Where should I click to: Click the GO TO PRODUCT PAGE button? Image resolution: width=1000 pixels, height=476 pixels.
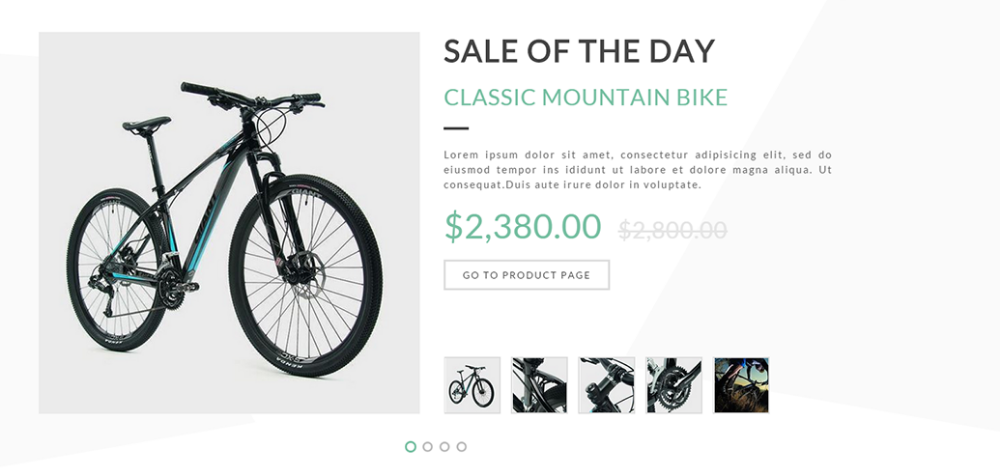526,275
